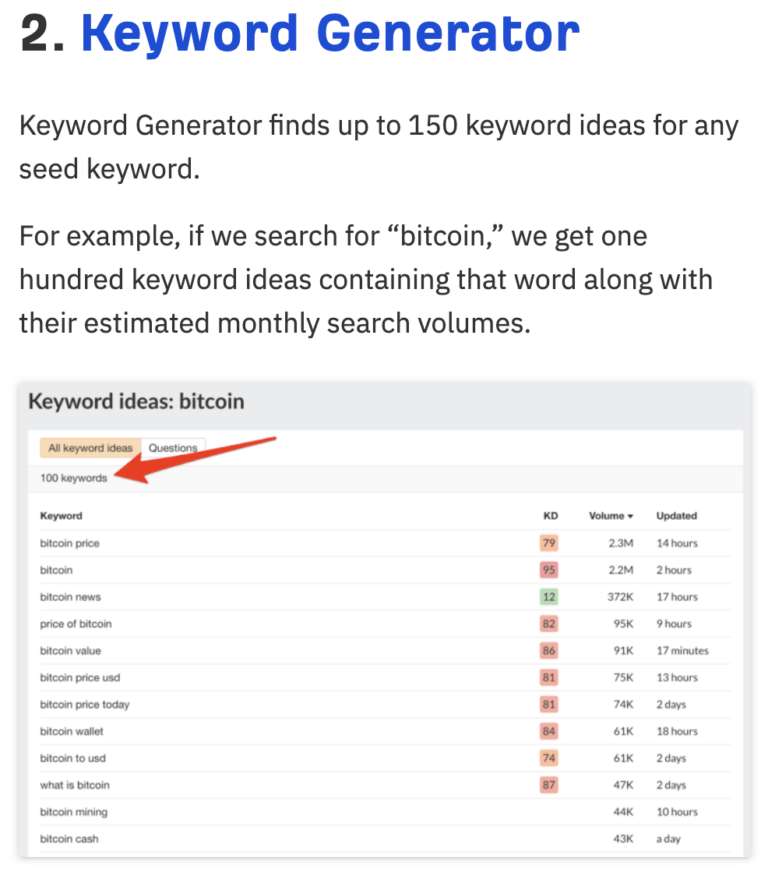Click the KD score next to bitcoin value
The width and height of the screenshot is (768, 882).
pos(548,650)
